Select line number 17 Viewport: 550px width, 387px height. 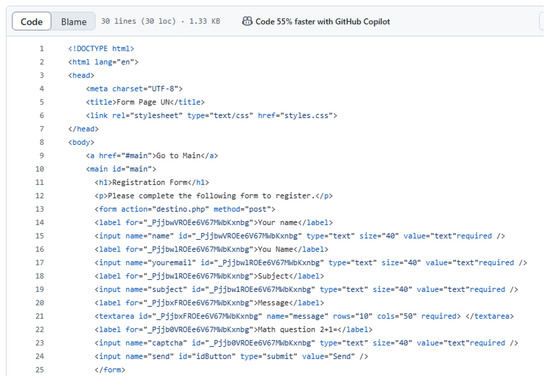pyautogui.click(x=40, y=263)
